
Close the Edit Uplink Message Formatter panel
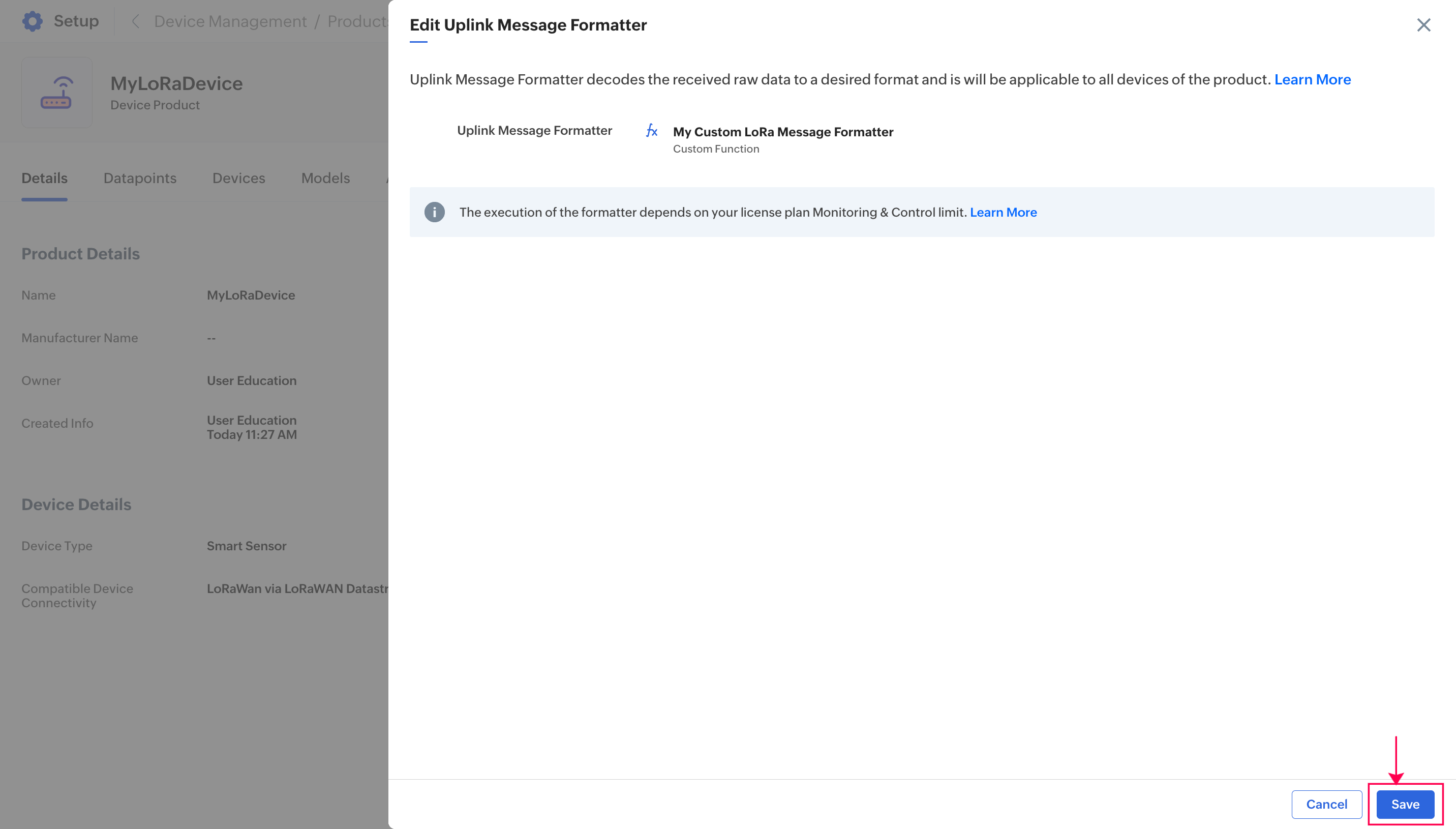coord(1423,25)
